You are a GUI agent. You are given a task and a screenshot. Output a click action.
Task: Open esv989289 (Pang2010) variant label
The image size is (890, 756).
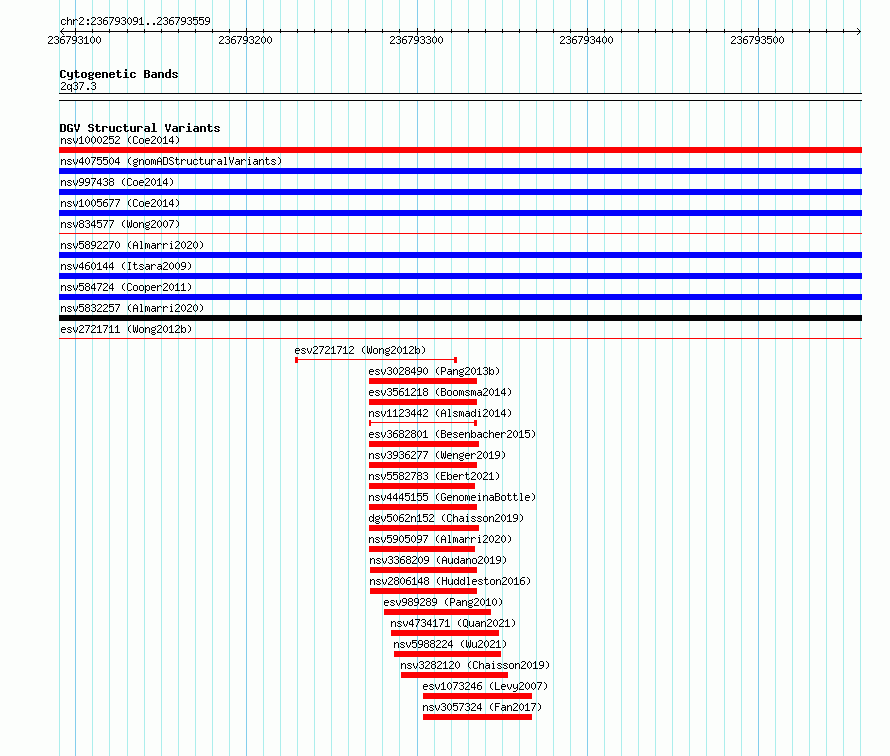coord(443,602)
